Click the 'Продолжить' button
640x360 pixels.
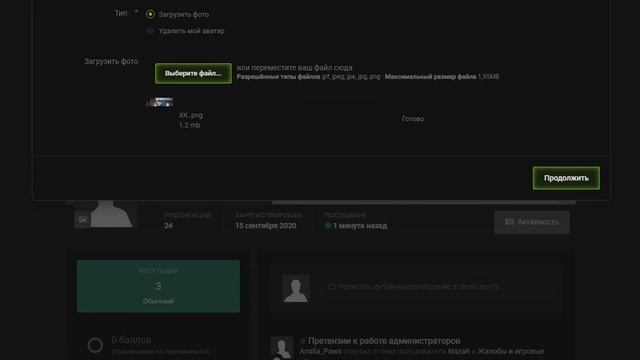click(566, 178)
